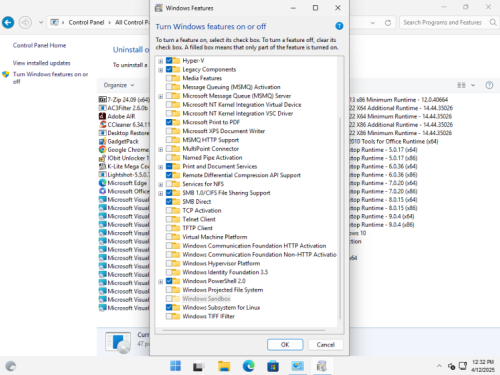Viewport: 500px width, 375px height.
Task: Click the Control Panel taskbar icon
Action: click(297, 366)
